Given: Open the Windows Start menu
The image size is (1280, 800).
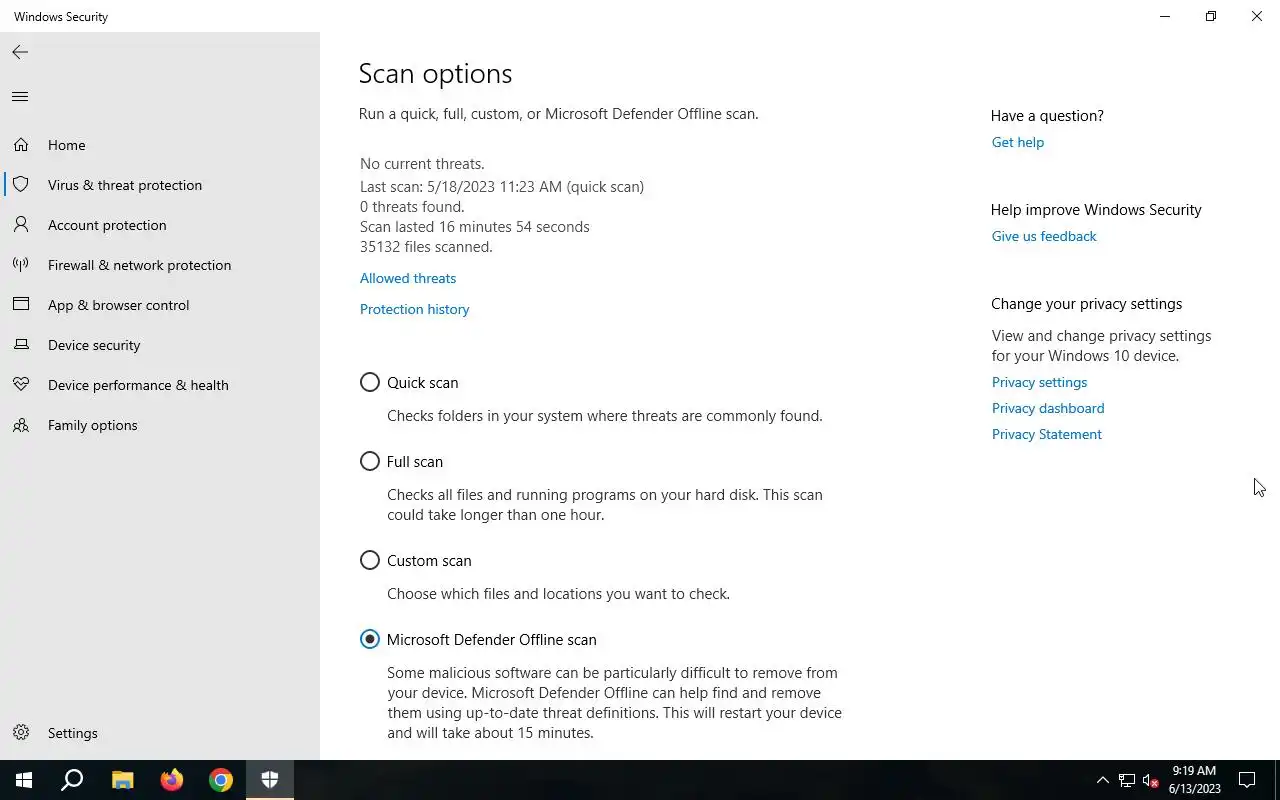Looking at the screenshot, I should point(24,780).
